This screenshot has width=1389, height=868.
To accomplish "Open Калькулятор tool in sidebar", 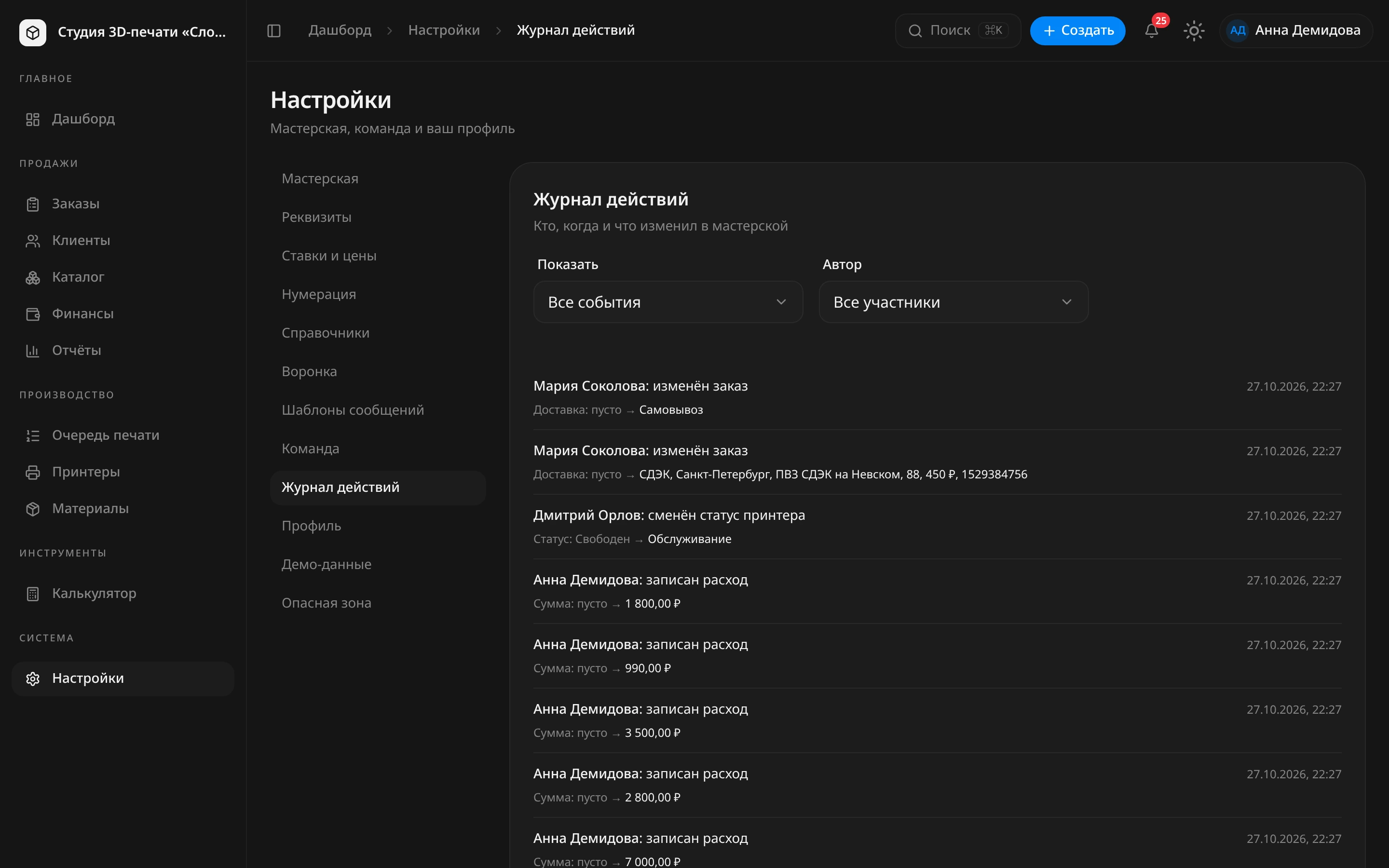I will pyautogui.click(x=123, y=594).
